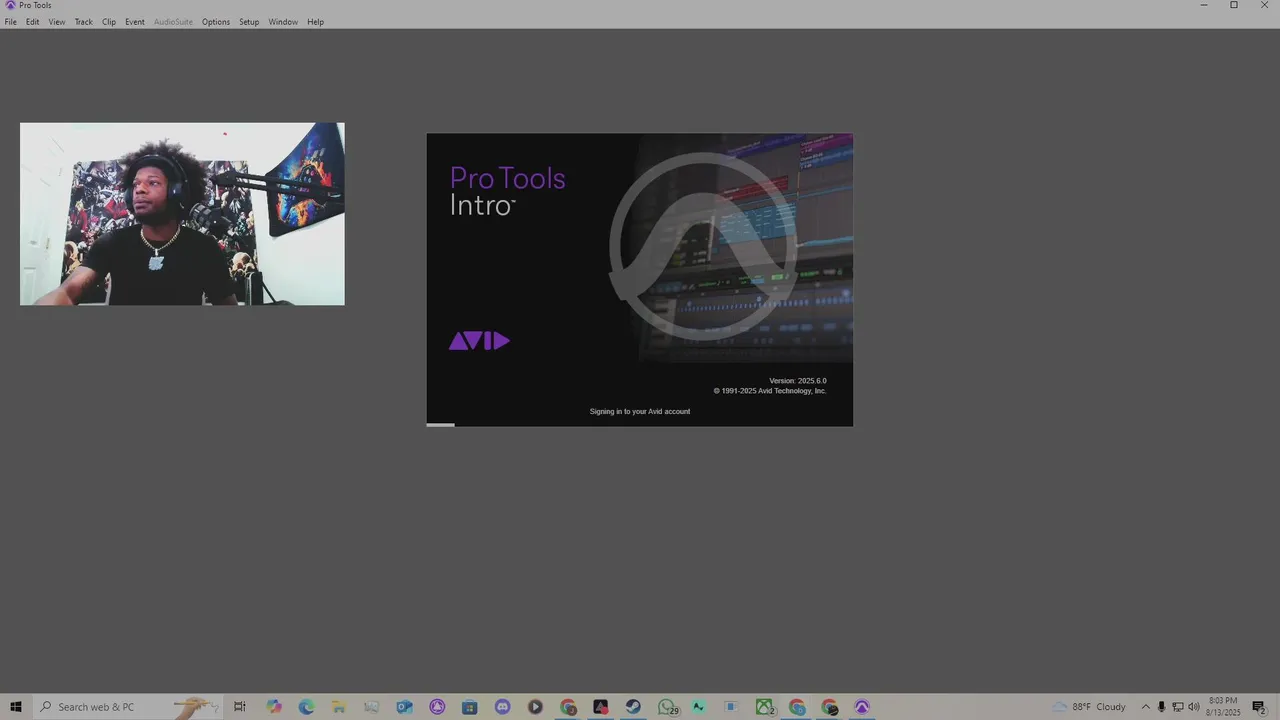The width and height of the screenshot is (1280, 720).
Task: Click the splash screen loading progress bar
Action: 640,425
